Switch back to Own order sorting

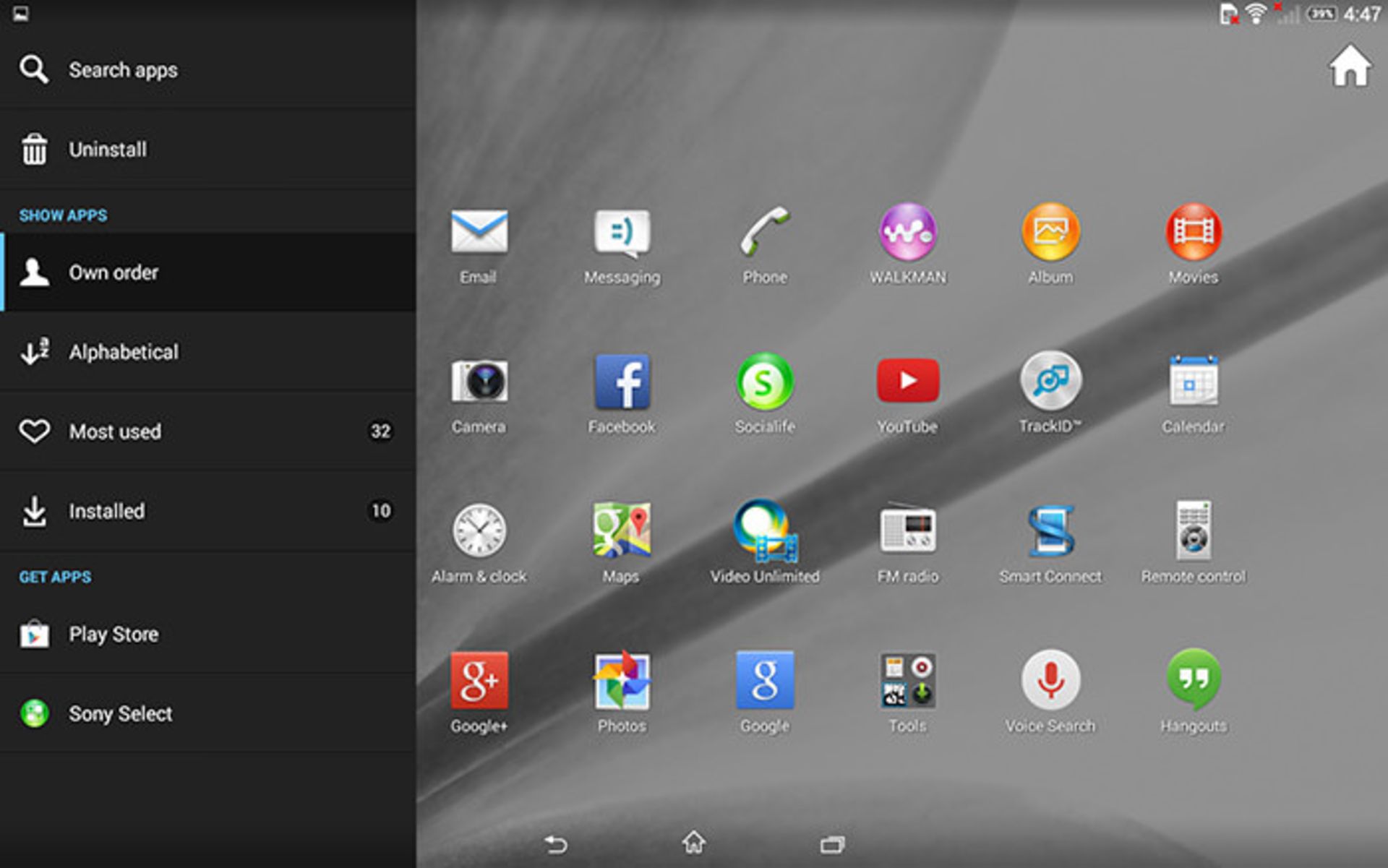[x=113, y=272]
